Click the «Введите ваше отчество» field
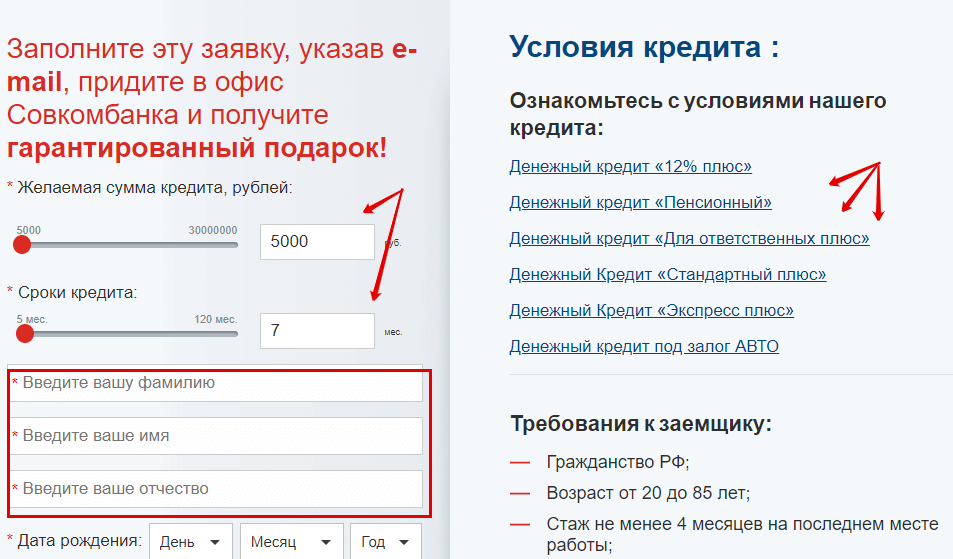 pyautogui.click(x=216, y=489)
